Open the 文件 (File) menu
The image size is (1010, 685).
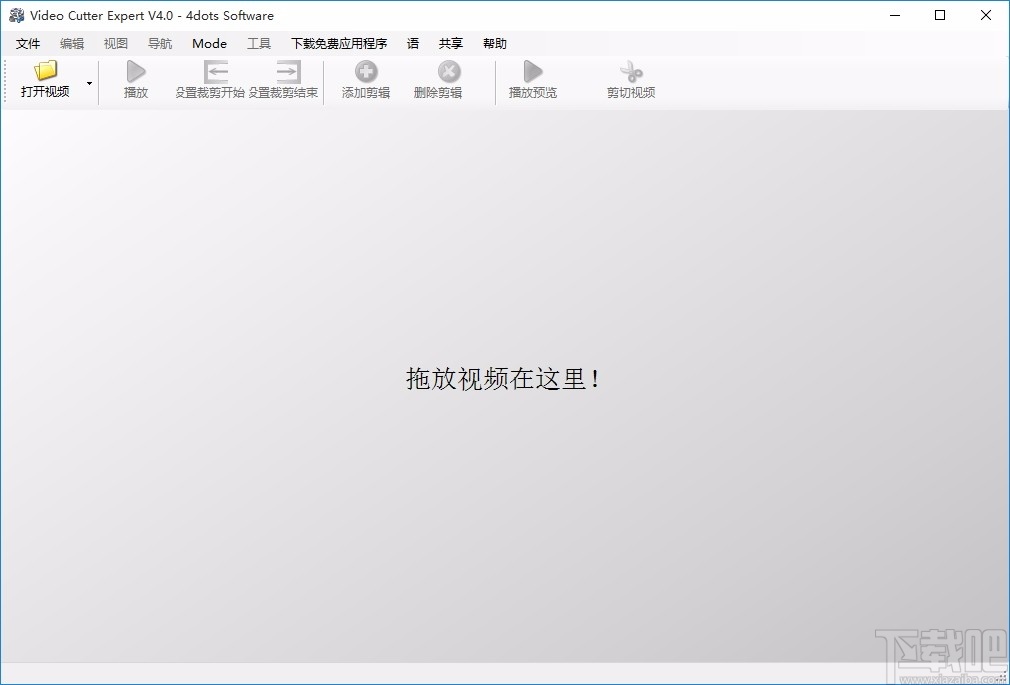tap(28, 43)
